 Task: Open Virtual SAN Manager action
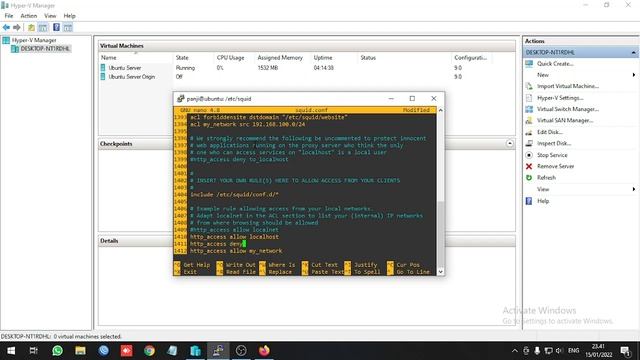[565, 120]
